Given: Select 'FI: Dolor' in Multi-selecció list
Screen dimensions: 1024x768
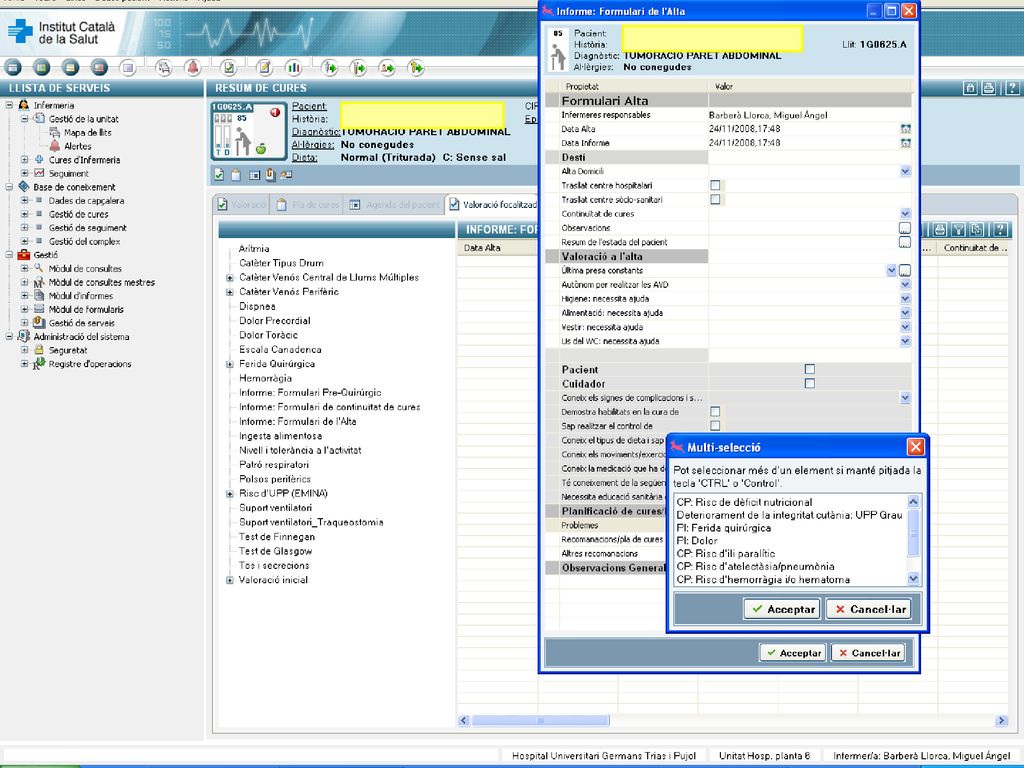Looking at the screenshot, I should pos(697,541).
